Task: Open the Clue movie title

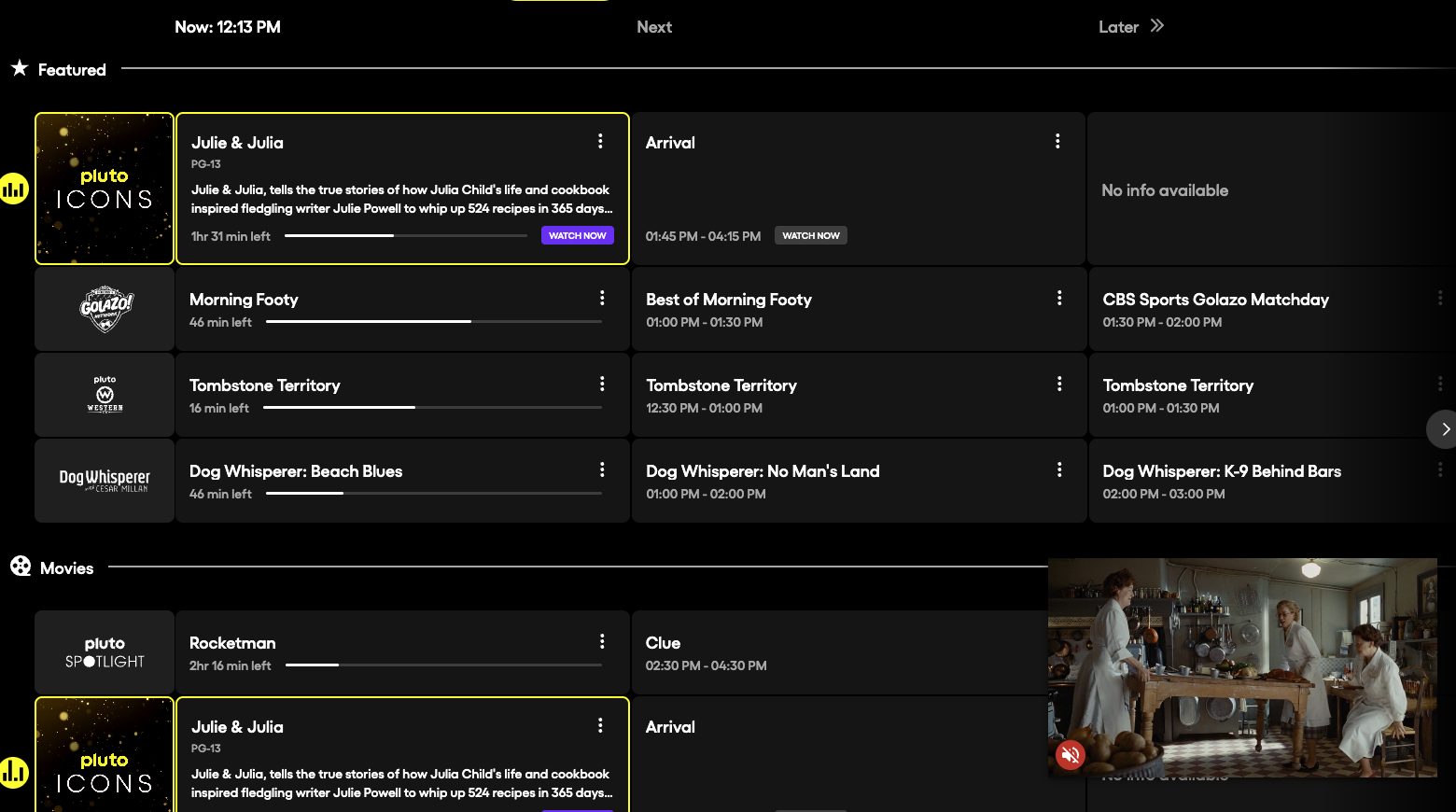Action: (x=663, y=643)
